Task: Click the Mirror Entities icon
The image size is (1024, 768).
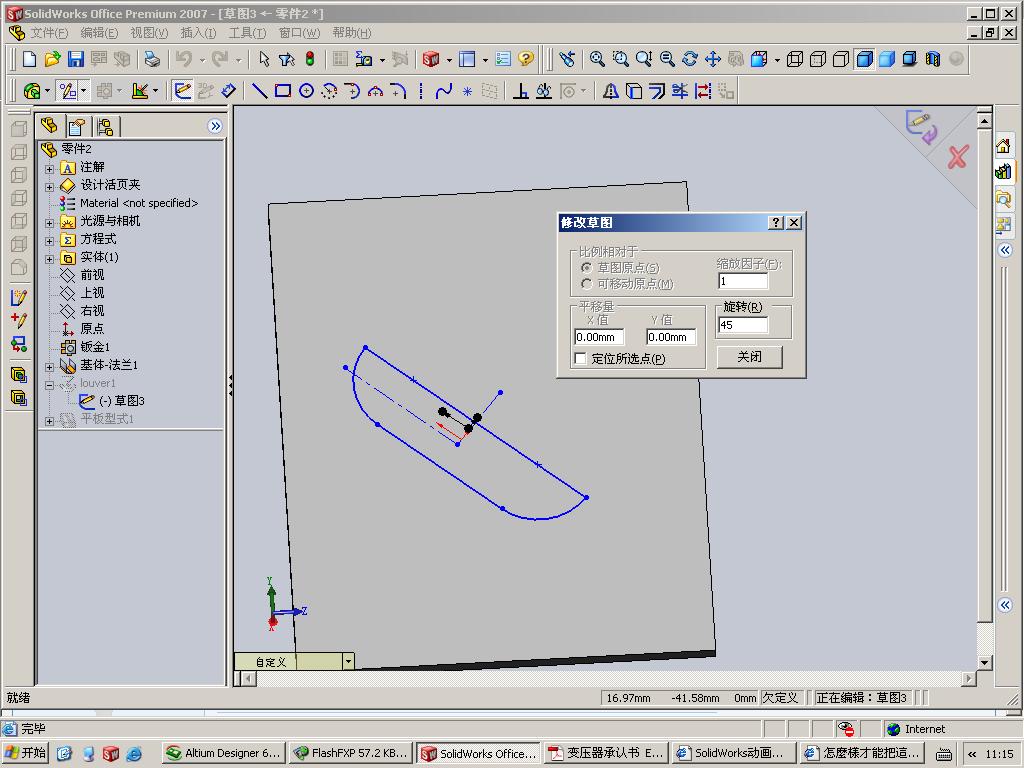Action: (x=611, y=91)
